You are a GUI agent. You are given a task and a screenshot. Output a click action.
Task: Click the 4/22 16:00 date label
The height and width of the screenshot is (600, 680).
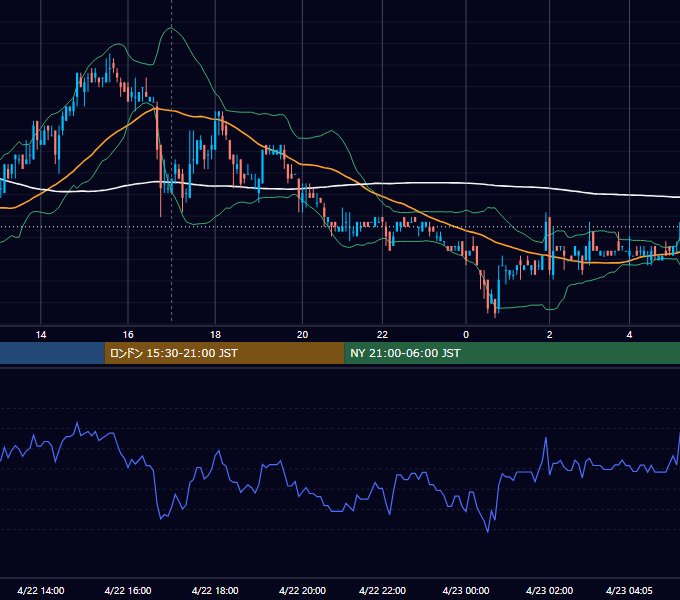[128, 590]
